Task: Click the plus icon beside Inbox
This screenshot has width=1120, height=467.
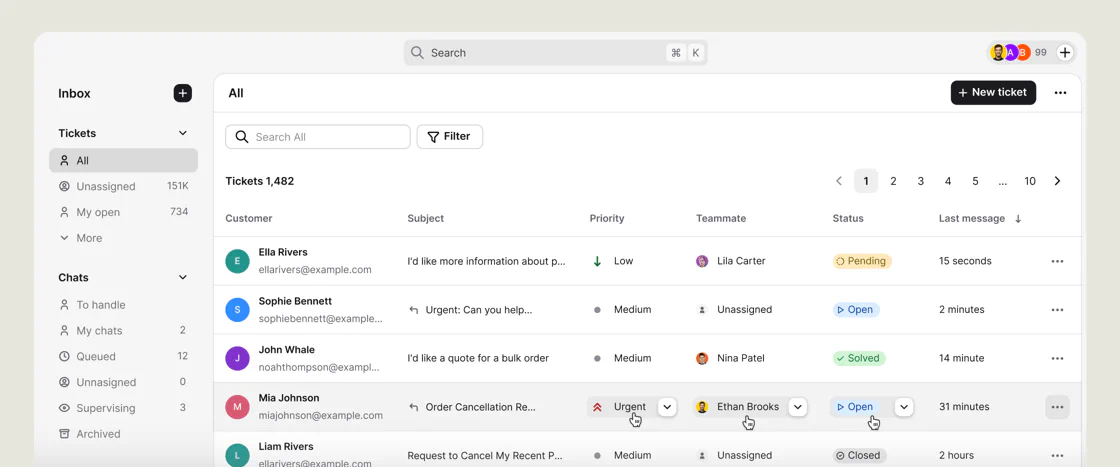Action: [183, 94]
